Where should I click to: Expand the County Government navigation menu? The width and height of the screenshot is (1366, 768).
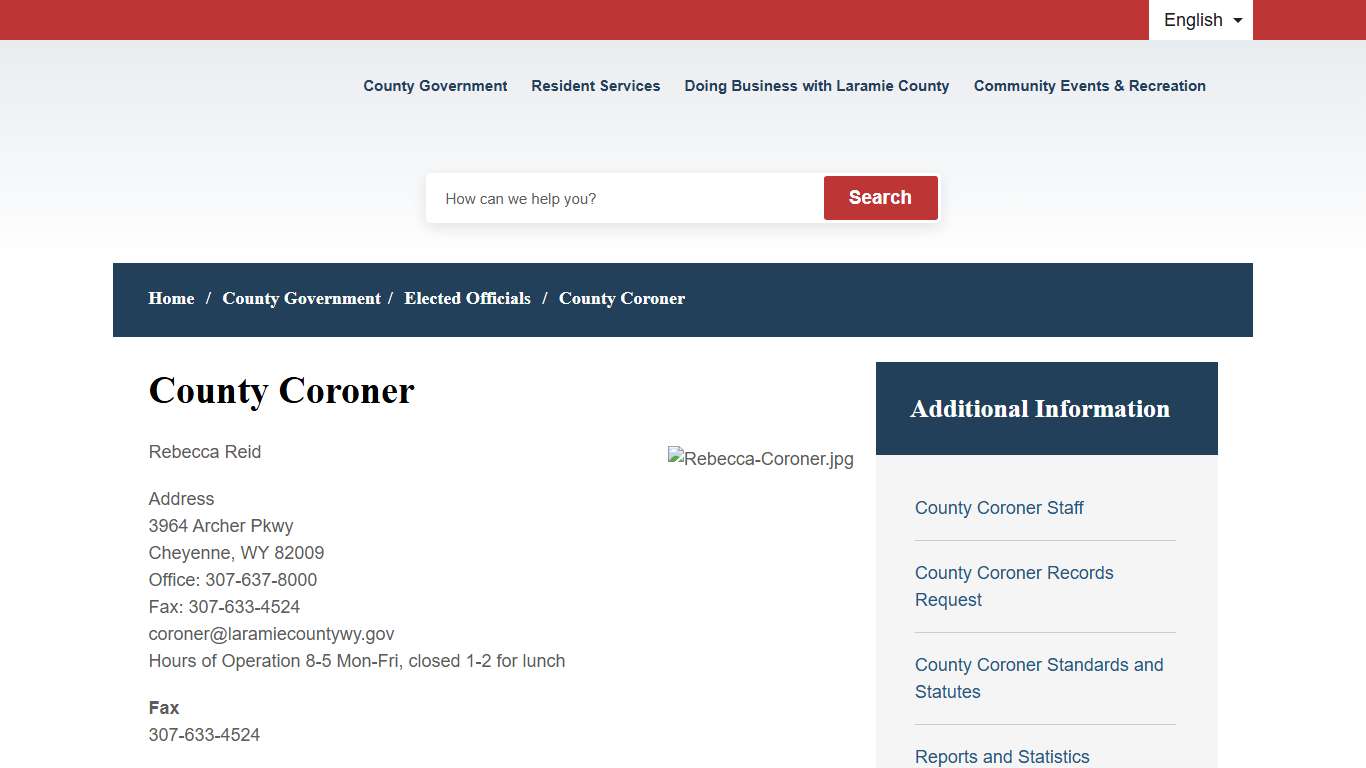[435, 86]
